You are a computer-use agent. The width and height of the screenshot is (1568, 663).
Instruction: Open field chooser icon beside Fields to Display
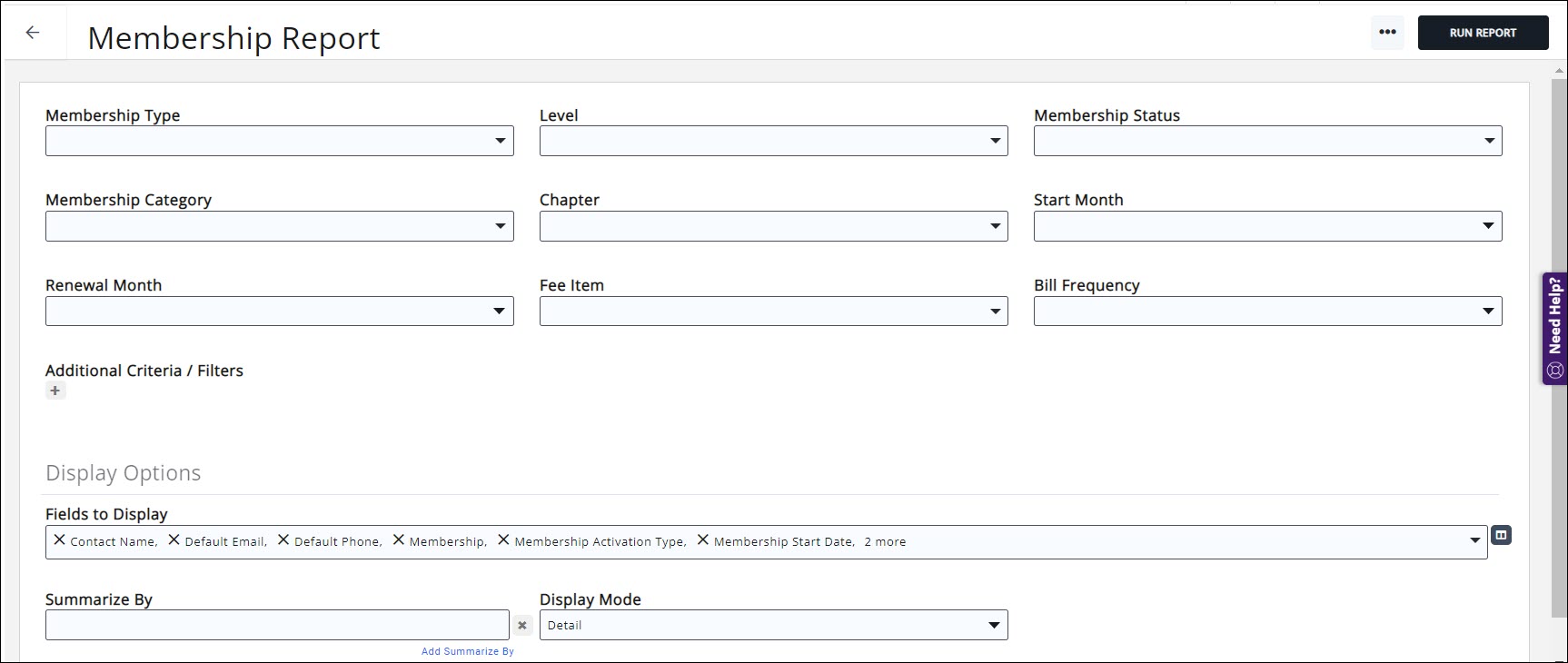(x=1501, y=536)
